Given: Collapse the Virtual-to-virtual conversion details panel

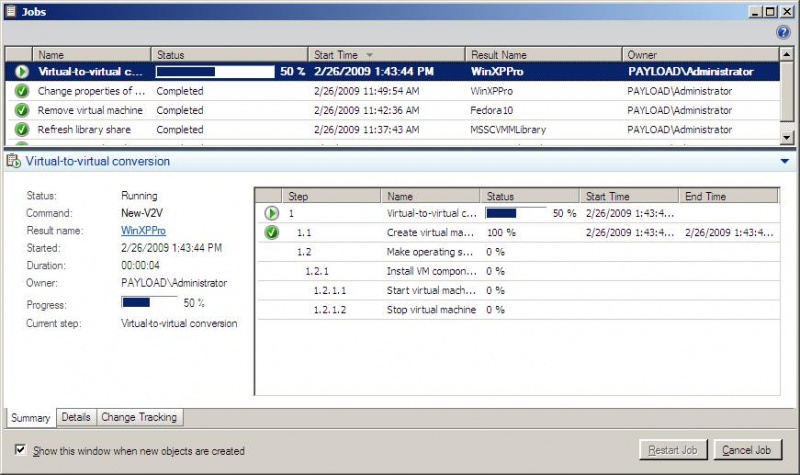Looking at the screenshot, I should (x=785, y=161).
